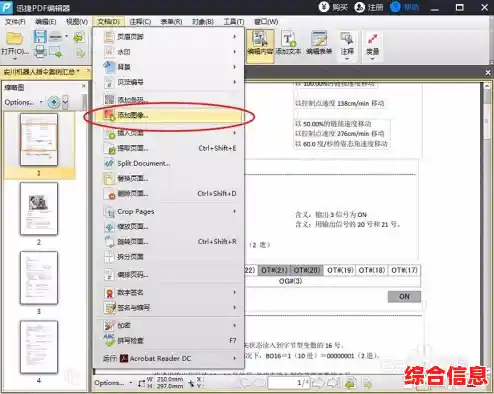Select the 编辑内容 edit content tool

(x=260, y=46)
